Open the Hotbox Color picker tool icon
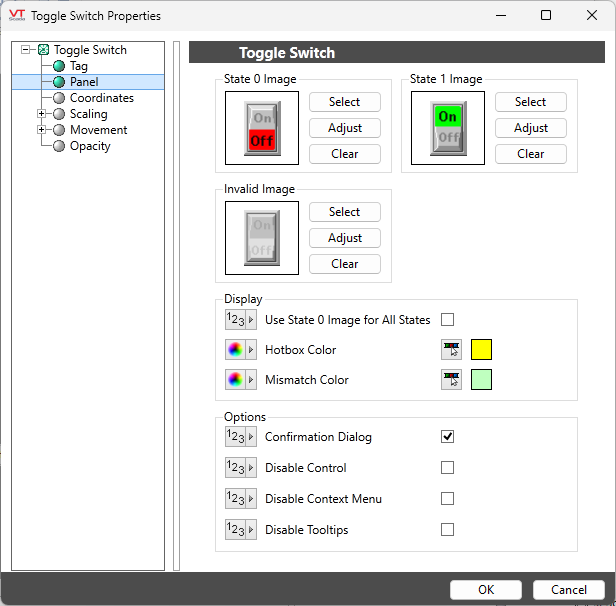 tap(451, 350)
